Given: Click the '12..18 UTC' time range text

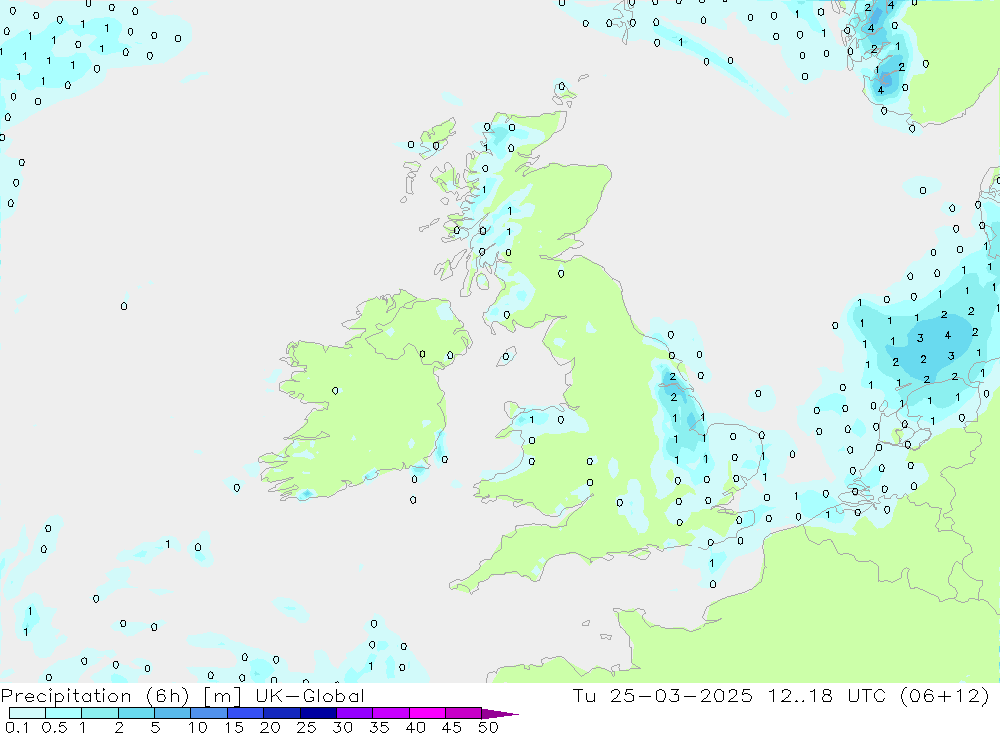Looking at the screenshot, I should tap(827, 696).
